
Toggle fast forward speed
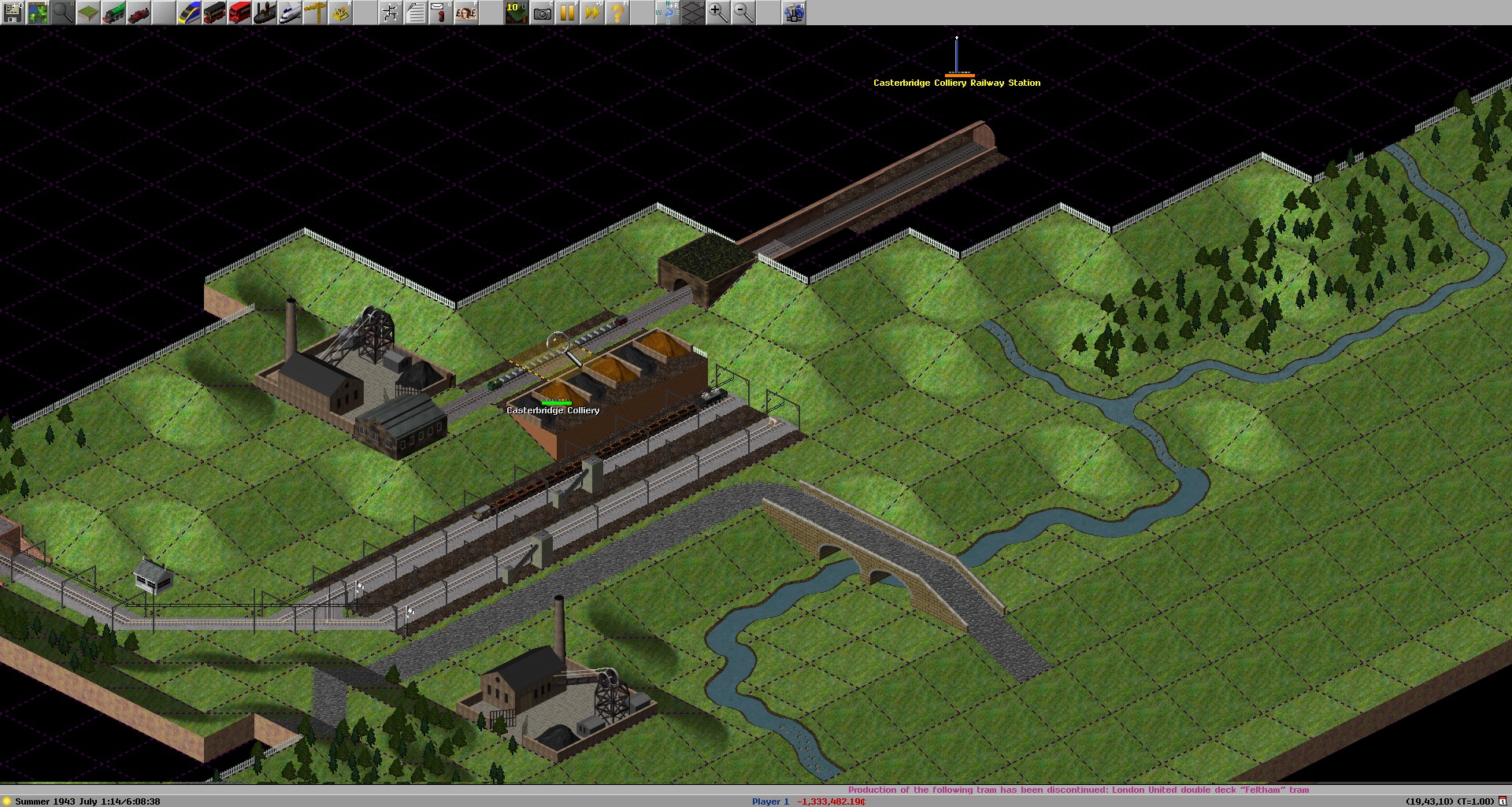coord(592,13)
